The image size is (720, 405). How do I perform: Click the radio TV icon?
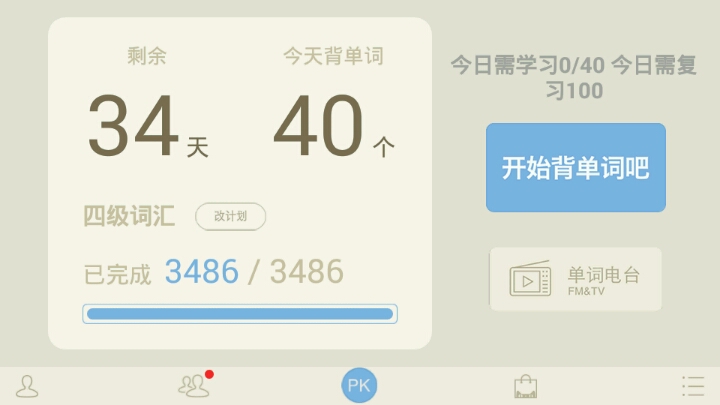pos(530,279)
